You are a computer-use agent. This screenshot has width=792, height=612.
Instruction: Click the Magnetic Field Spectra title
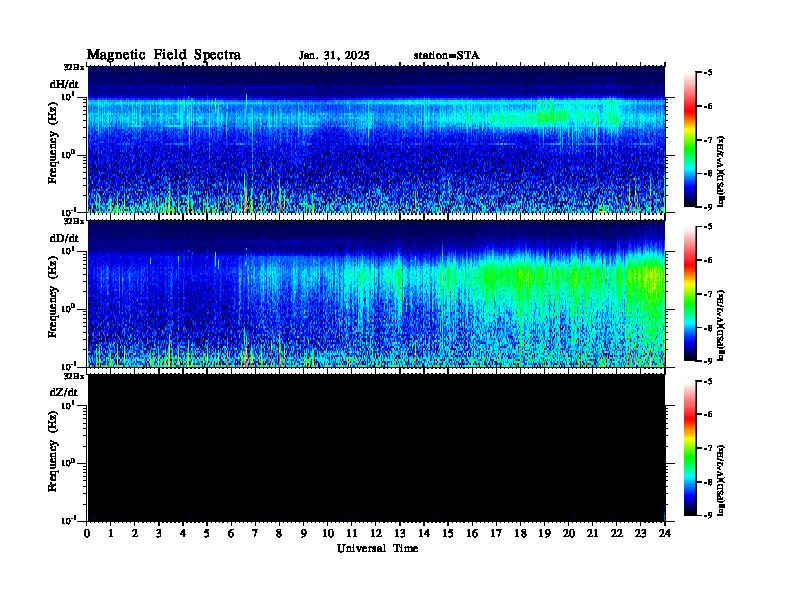click(164, 55)
